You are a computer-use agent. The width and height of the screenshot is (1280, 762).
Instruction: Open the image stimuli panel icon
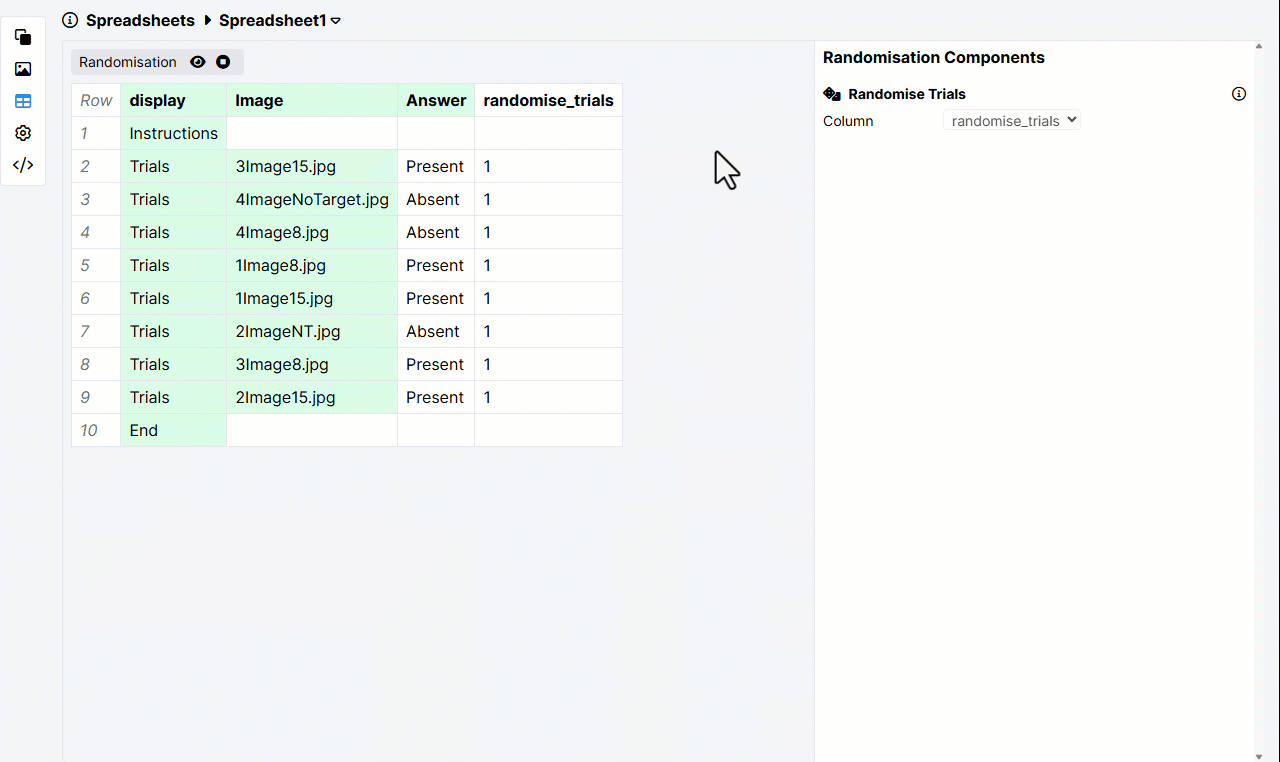(x=22, y=68)
